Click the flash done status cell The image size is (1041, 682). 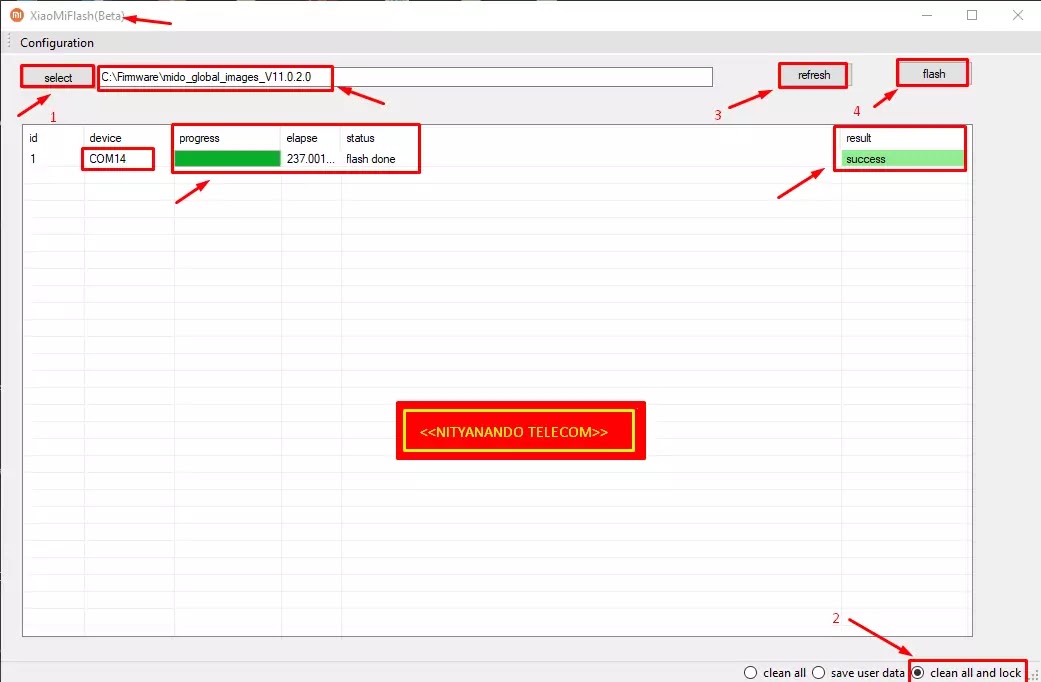370,159
